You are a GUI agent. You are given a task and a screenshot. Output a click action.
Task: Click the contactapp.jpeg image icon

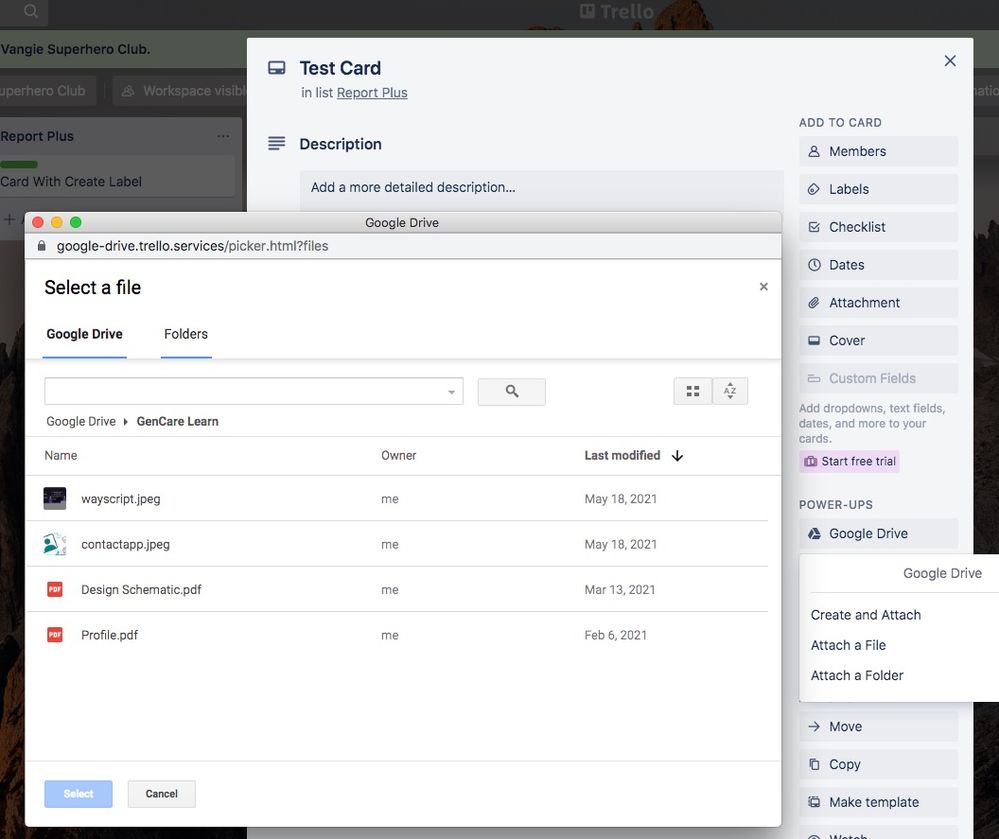point(55,544)
